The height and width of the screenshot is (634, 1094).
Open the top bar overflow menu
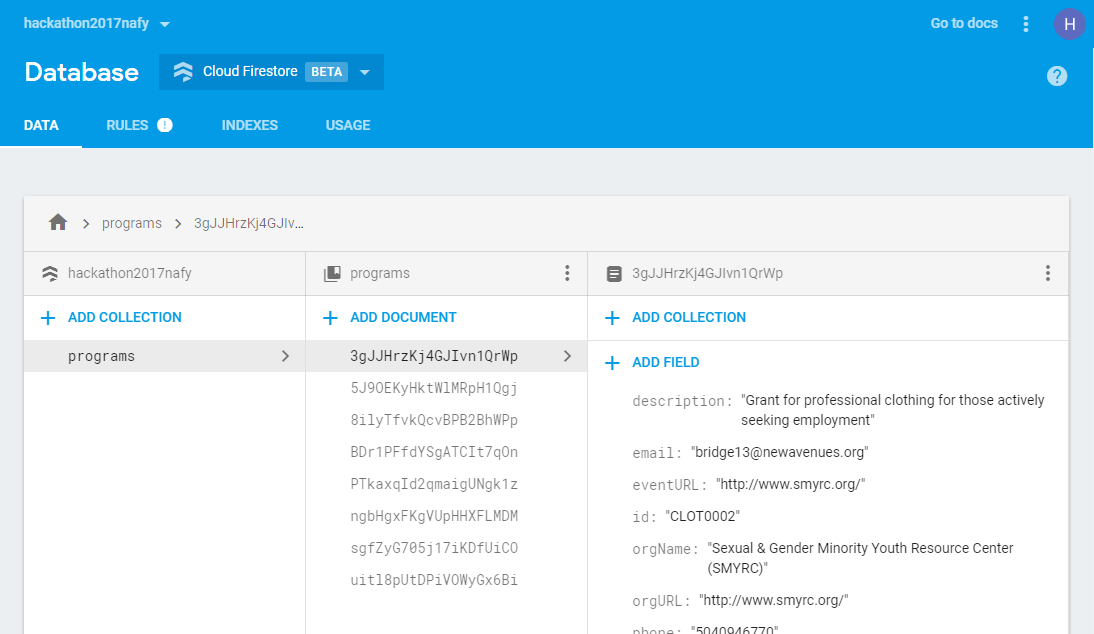click(x=1026, y=24)
